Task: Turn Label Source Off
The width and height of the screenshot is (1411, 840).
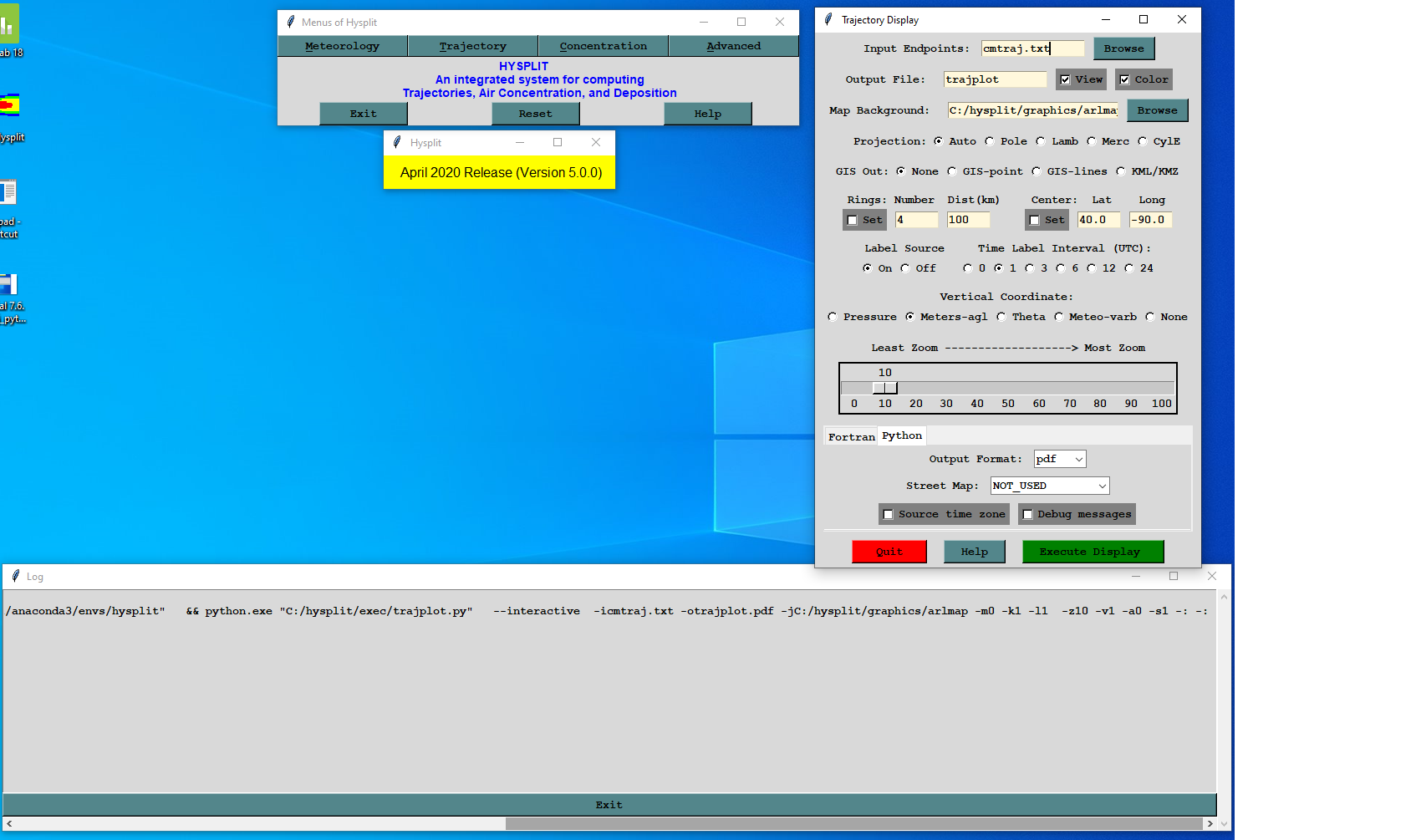Action: click(x=904, y=268)
